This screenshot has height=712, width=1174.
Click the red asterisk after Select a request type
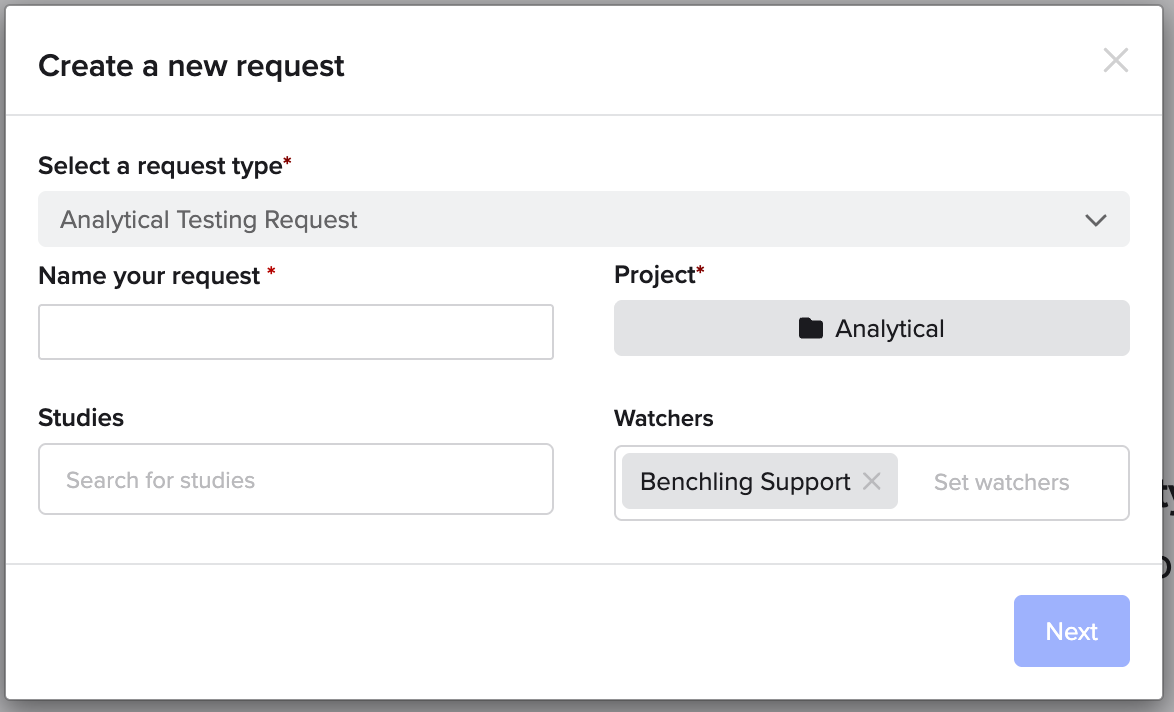click(x=288, y=162)
